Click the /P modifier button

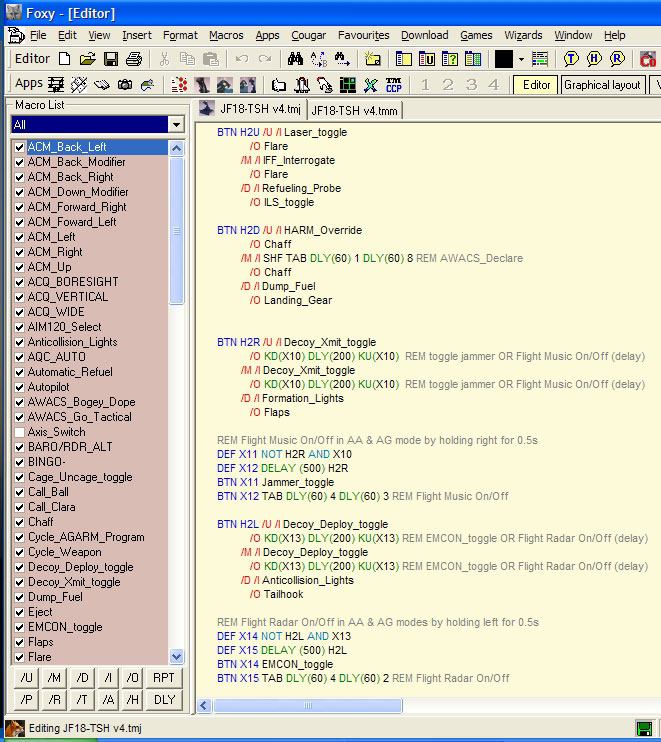[x=26, y=699]
